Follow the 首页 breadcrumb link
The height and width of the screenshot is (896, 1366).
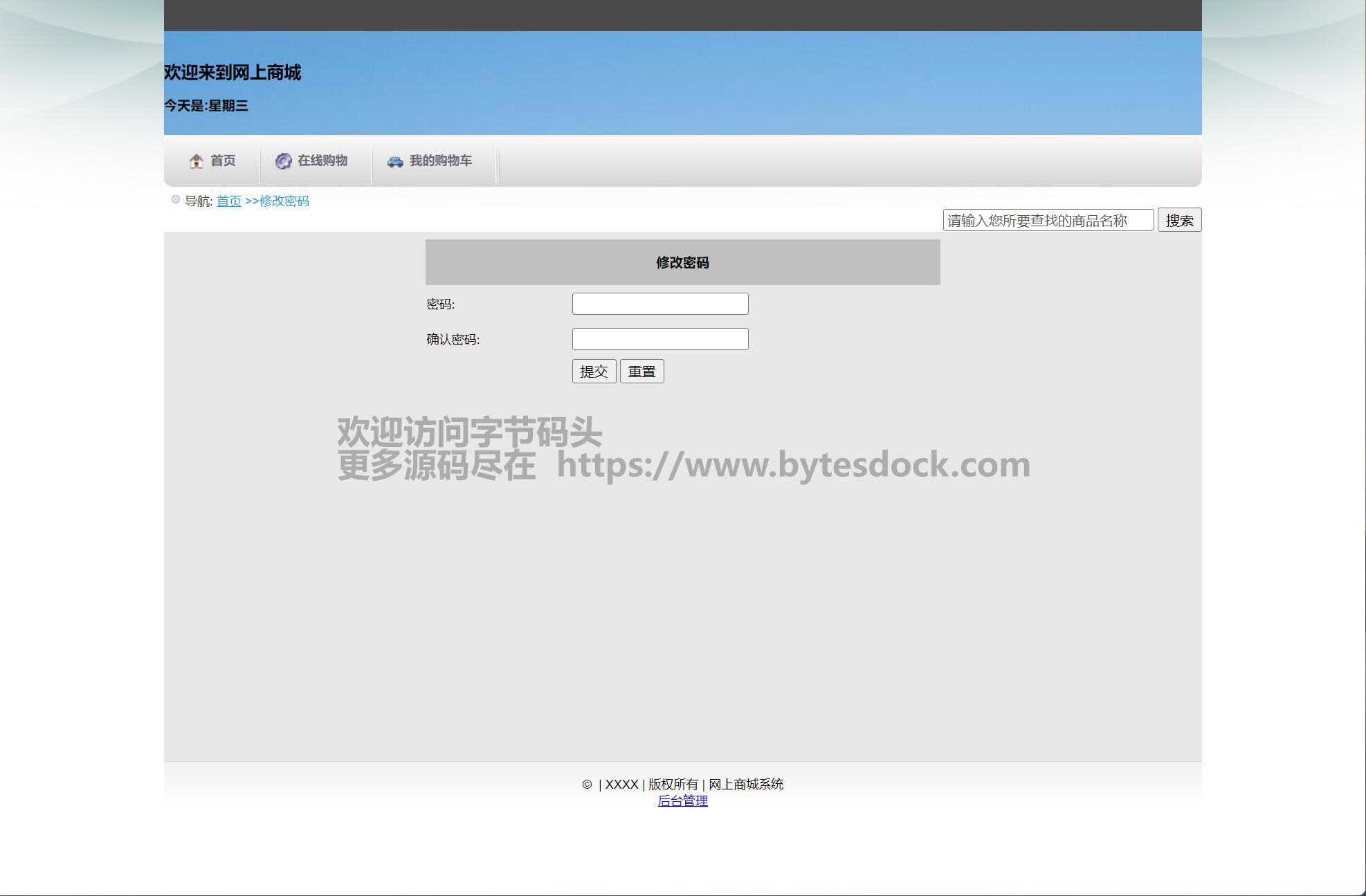(228, 201)
